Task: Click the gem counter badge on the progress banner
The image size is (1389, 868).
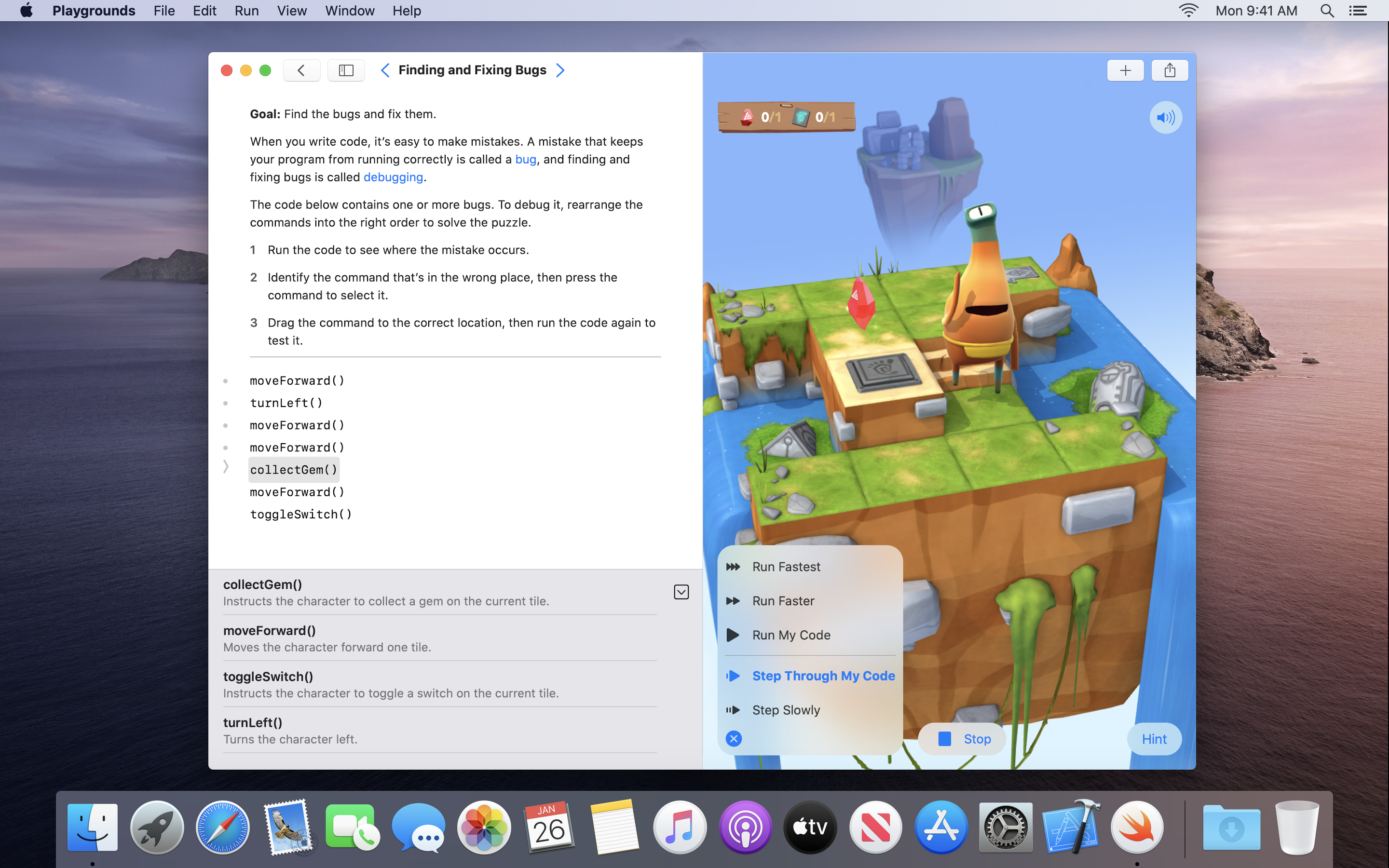Action: [758, 117]
